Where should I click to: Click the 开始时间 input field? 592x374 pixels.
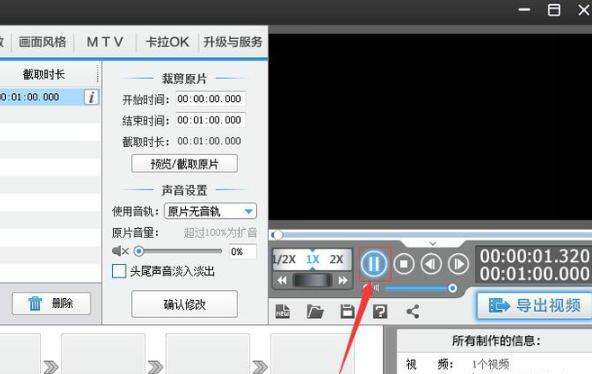pos(210,99)
